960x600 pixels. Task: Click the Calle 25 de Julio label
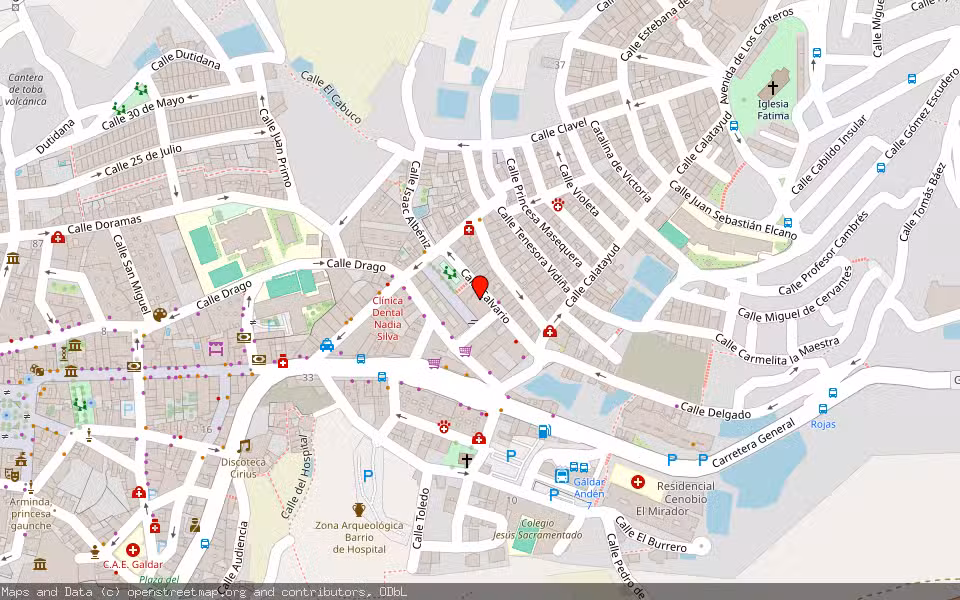point(143,160)
